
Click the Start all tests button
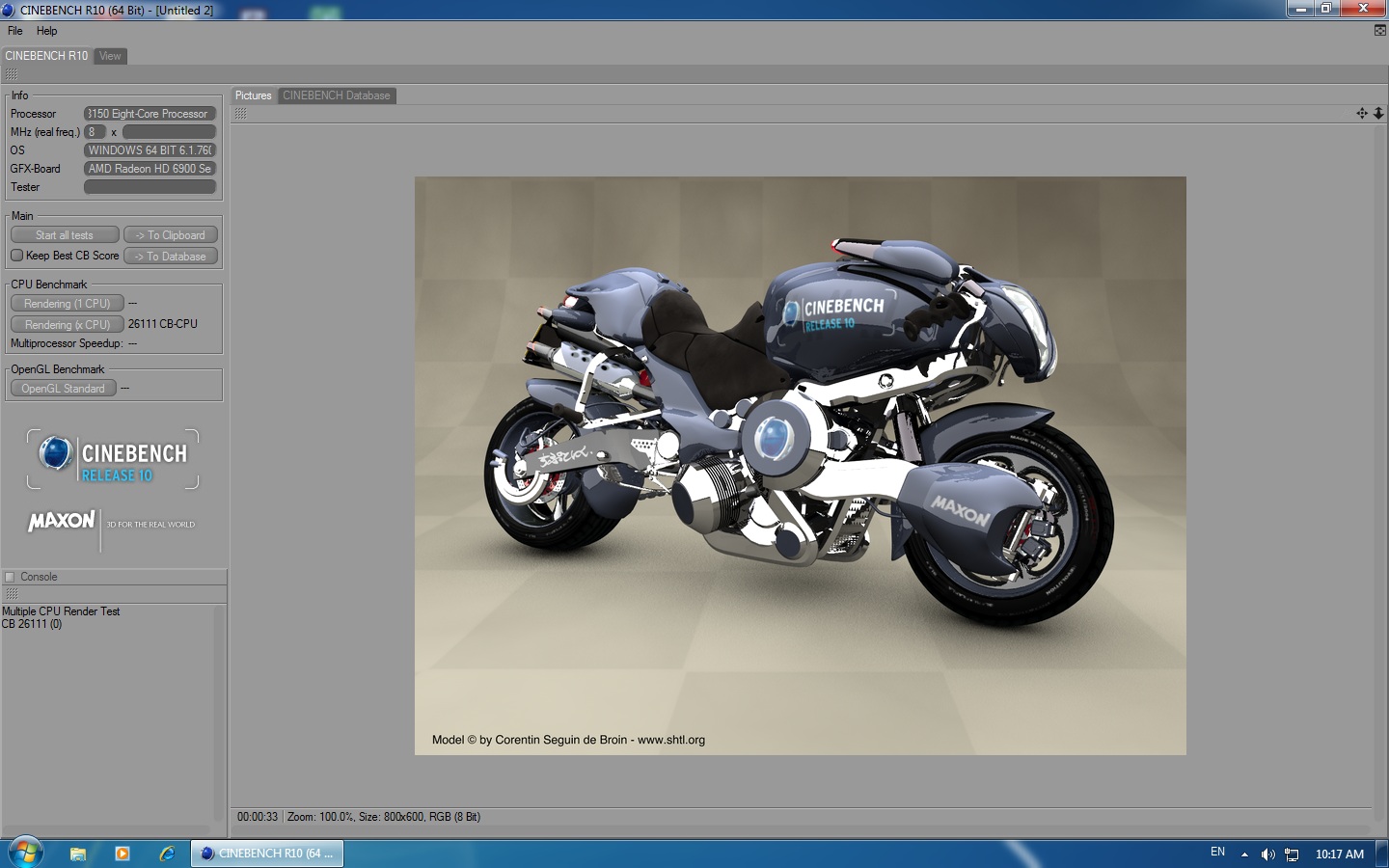(x=65, y=235)
